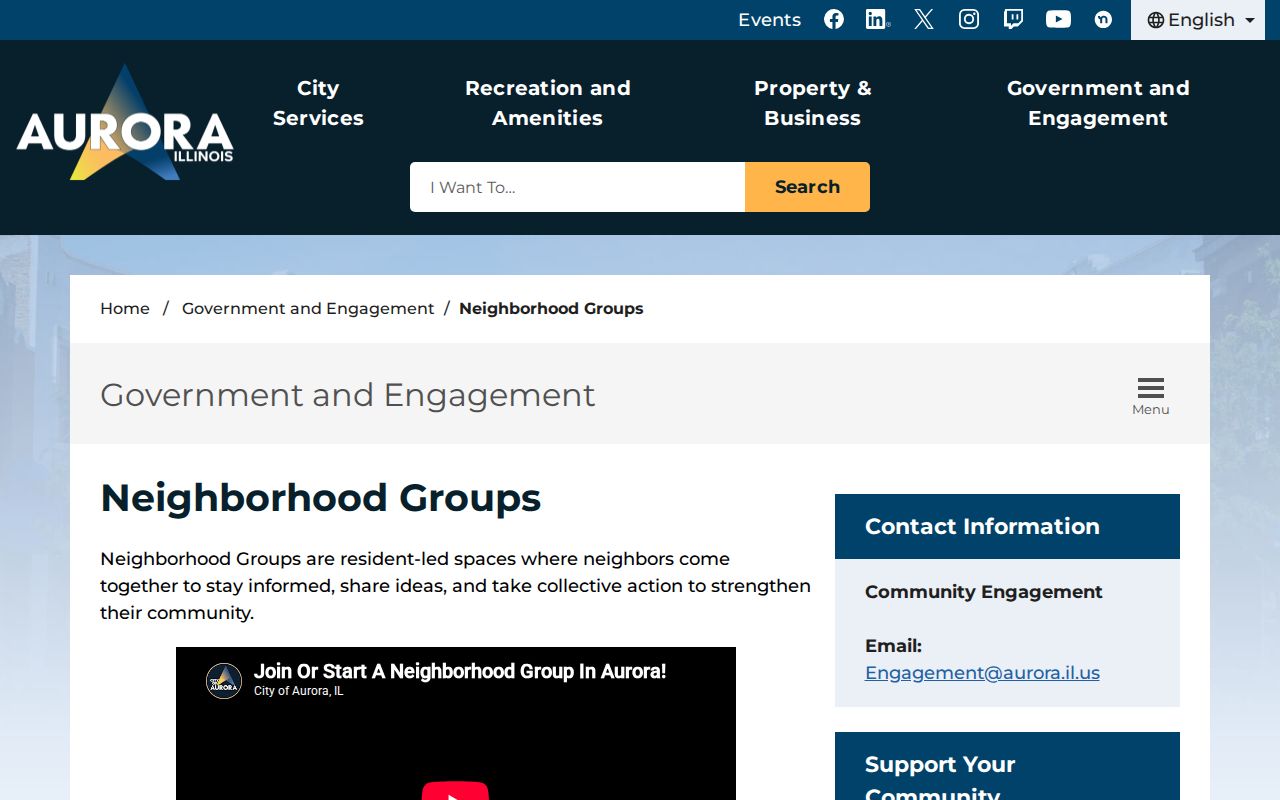Open the YouTube icon in the top bar
The height and width of the screenshot is (800, 1280).
(1058, 19)
